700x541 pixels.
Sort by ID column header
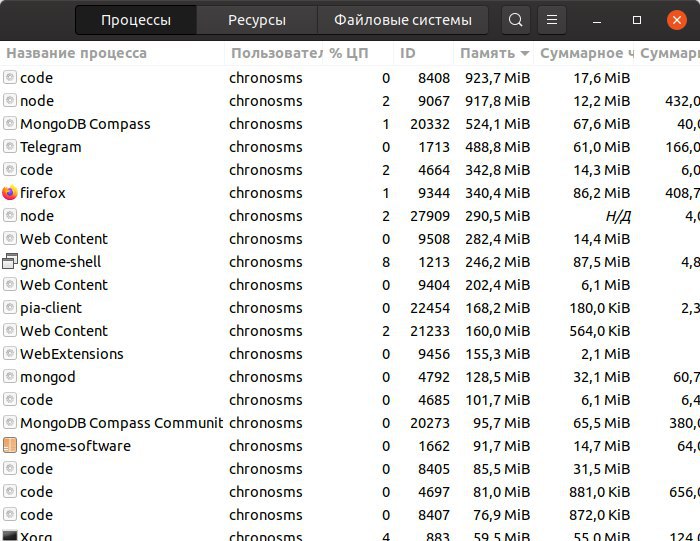tap(423, 53)
